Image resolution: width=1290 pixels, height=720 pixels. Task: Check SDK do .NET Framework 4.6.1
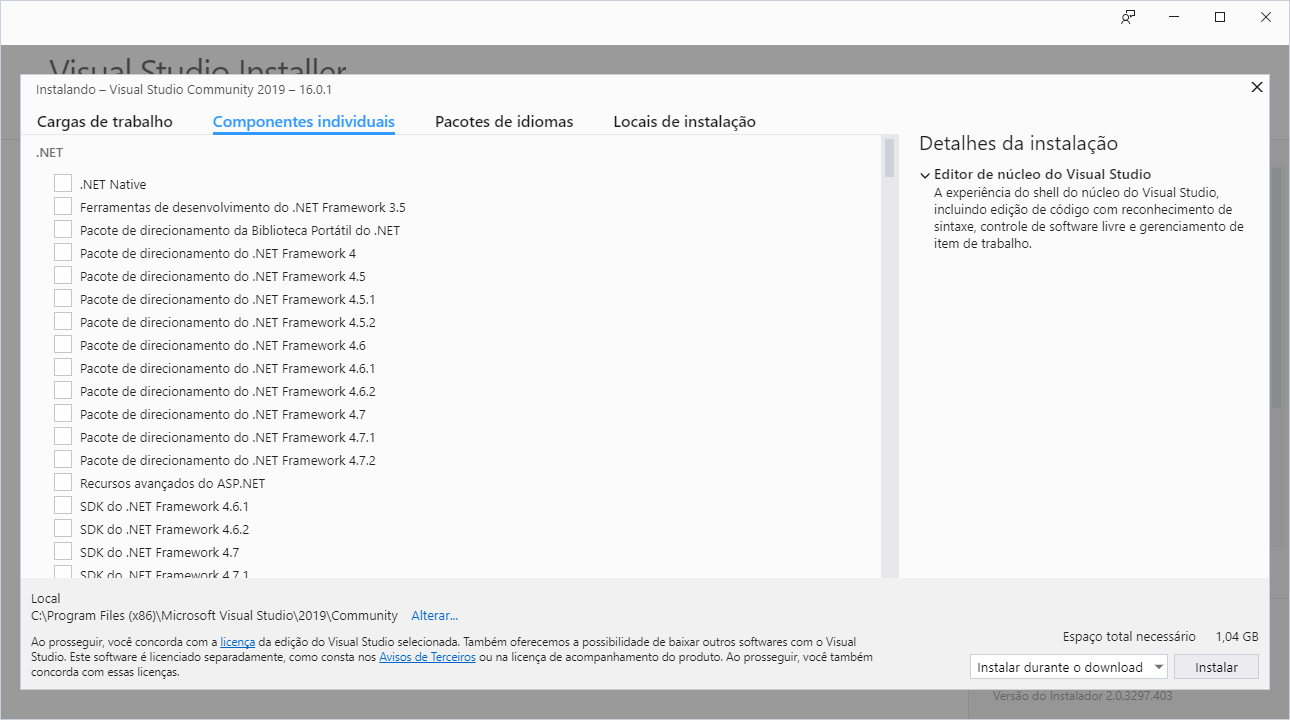click(63, 505)
